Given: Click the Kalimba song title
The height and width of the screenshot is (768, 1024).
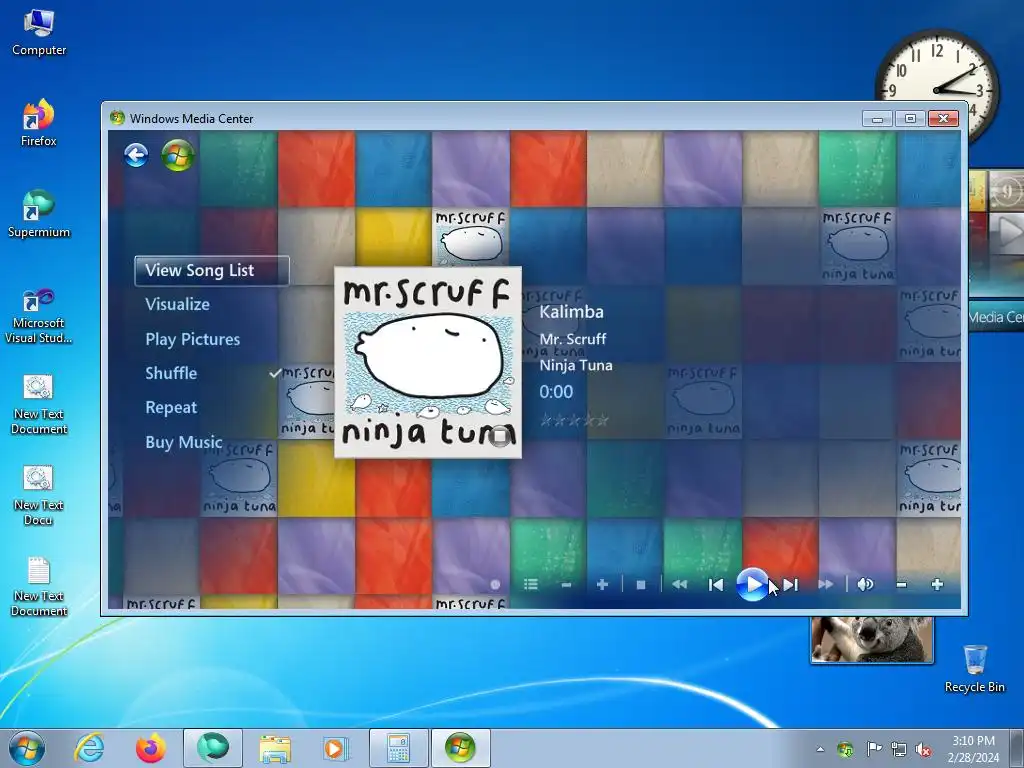Looking at the screenshot, I should tap(571, 312).
